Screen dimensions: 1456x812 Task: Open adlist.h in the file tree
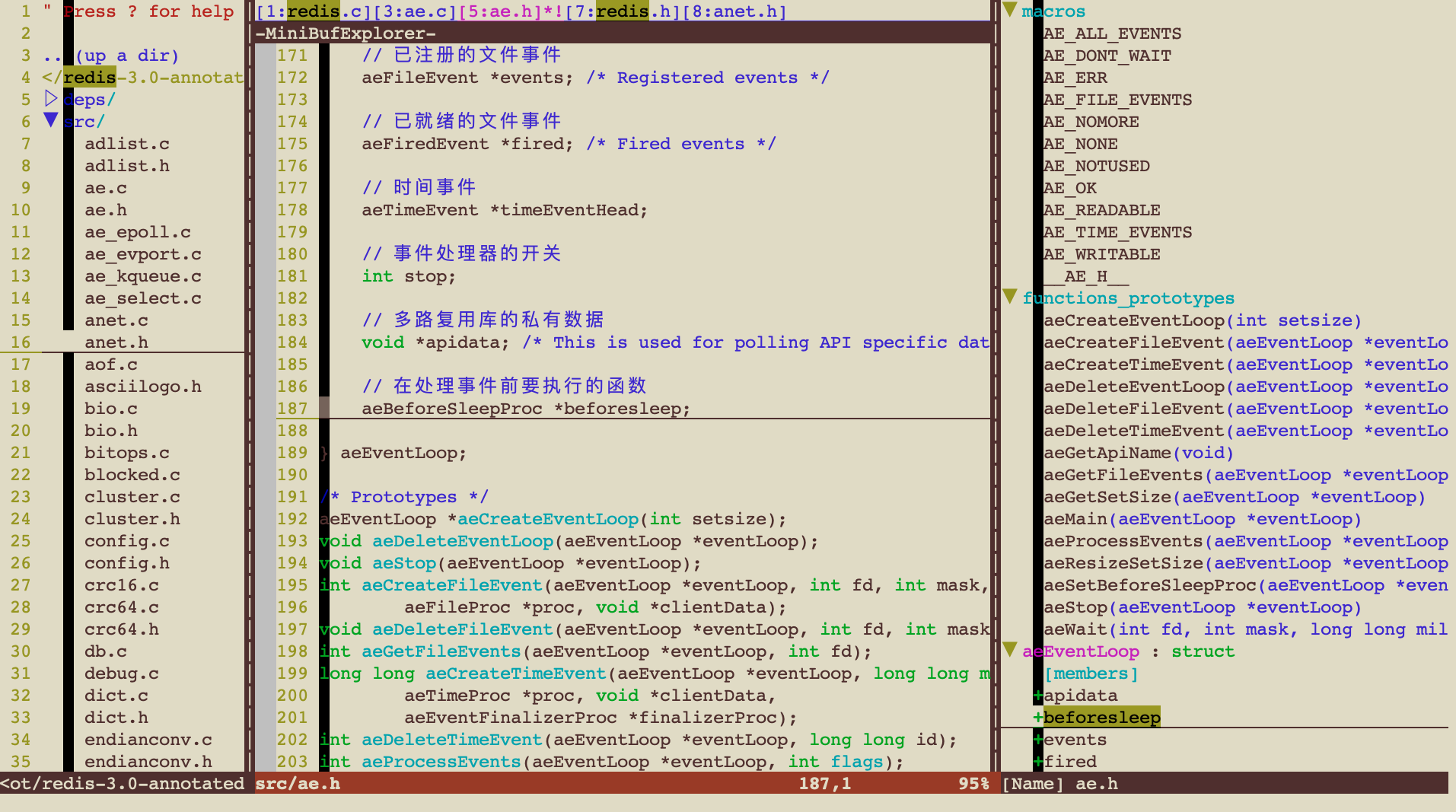click(x=127, y=166)
